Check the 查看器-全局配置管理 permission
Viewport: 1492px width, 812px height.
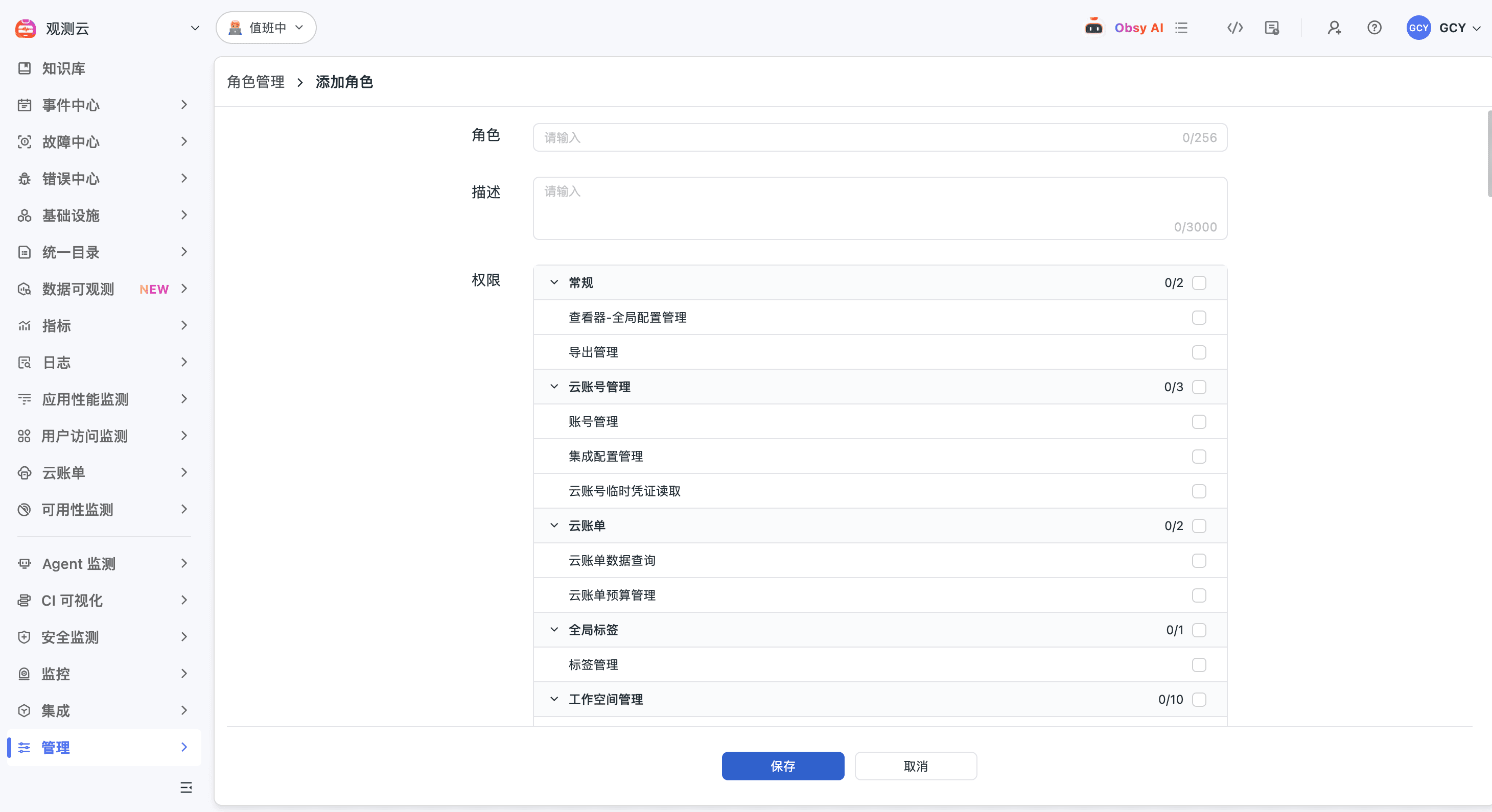point(1199,317)
